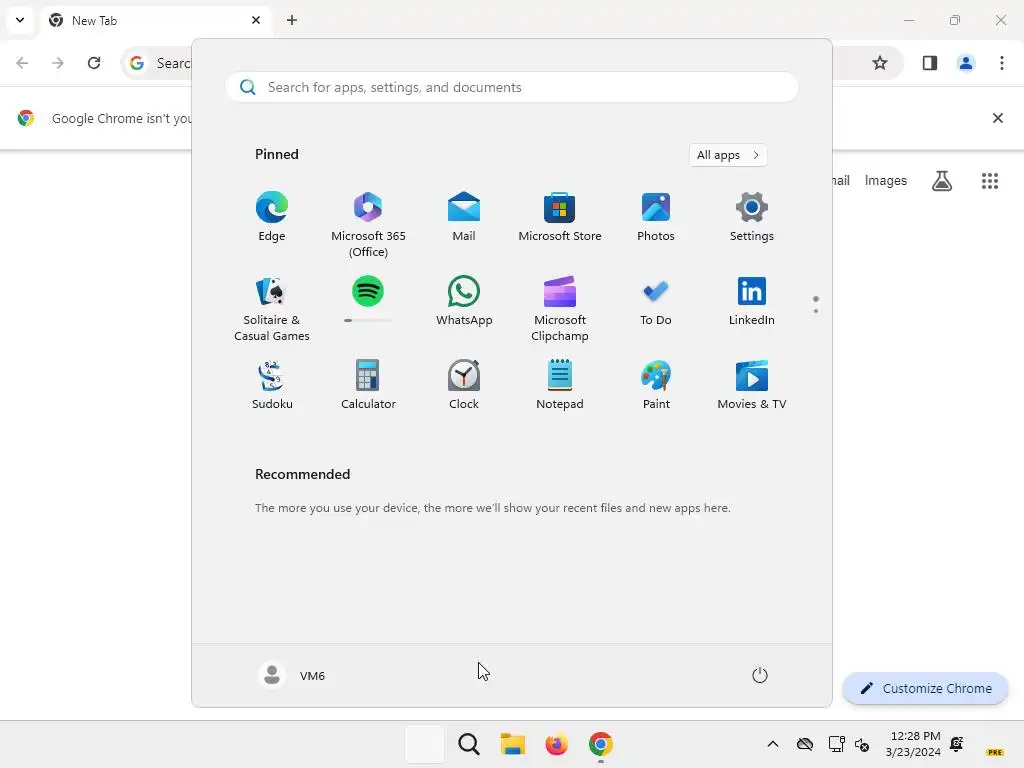Click the Spotify icon in pinned apps
The width and height of the screenshot is (1024, 768).
(x=368, y=291)
